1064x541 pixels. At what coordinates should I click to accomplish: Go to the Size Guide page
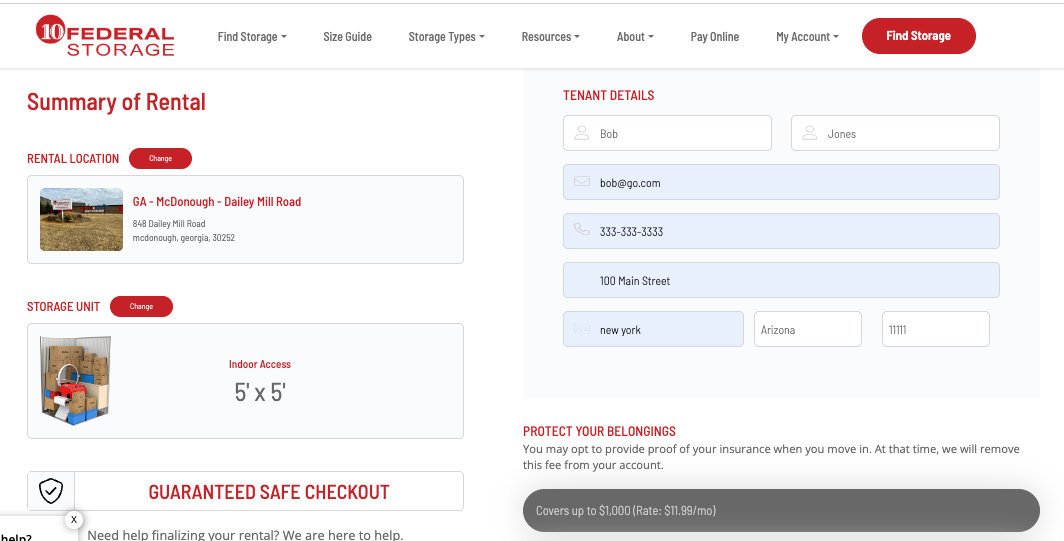(347, 37)
